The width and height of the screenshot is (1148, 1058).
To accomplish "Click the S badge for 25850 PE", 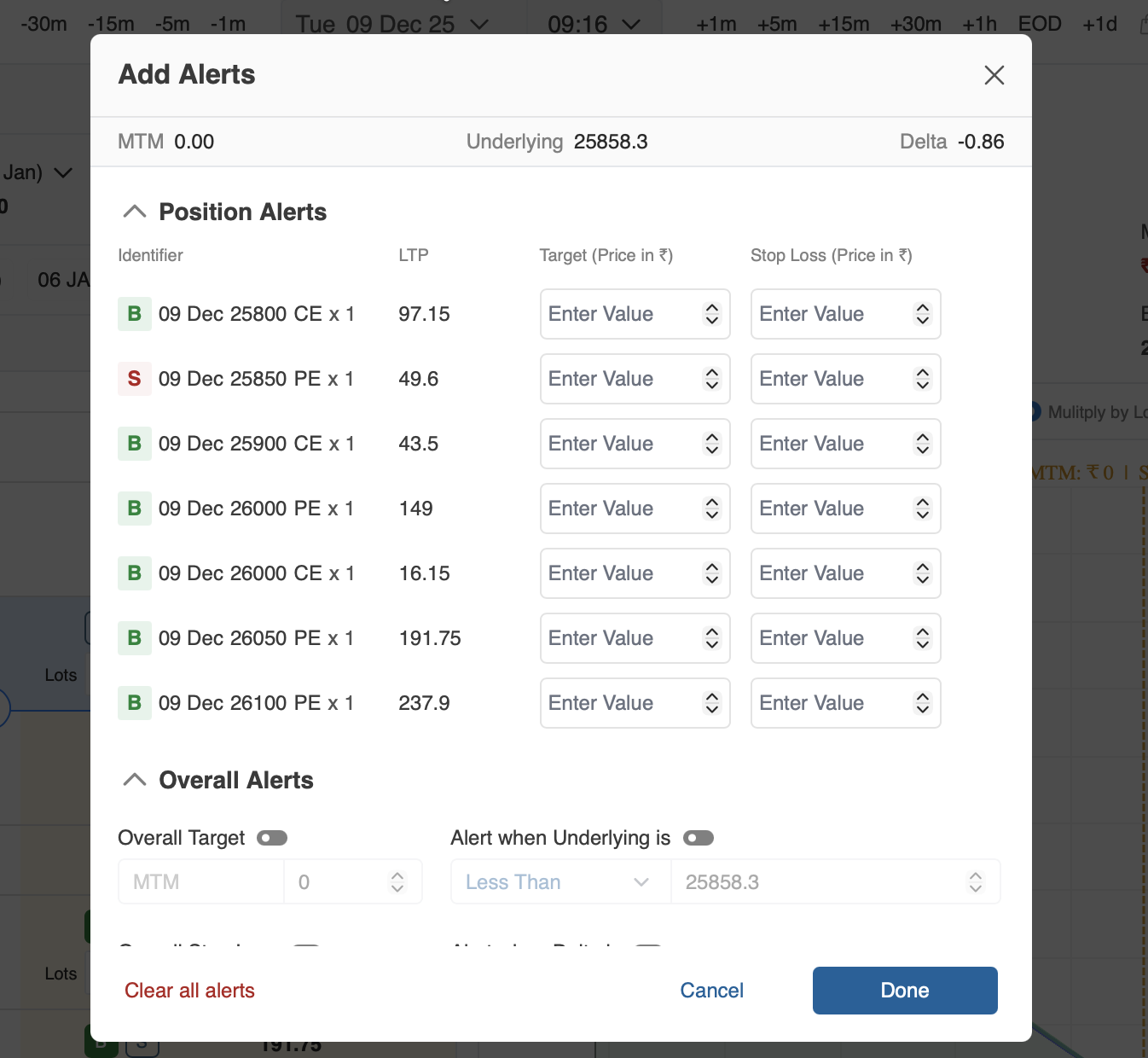I will [x=134, y=379].
